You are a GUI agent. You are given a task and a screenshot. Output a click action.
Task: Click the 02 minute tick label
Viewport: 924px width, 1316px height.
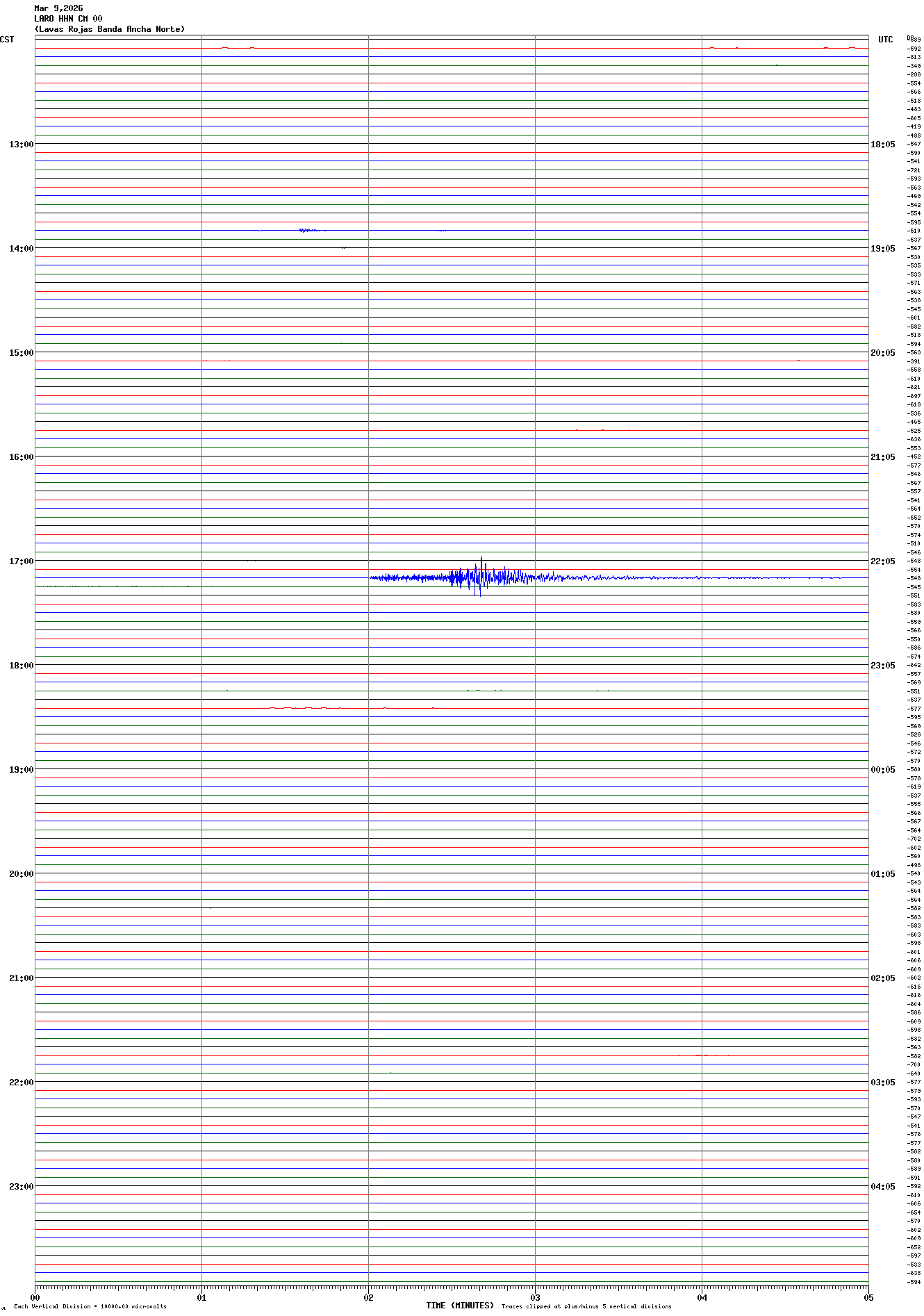click(x=368, y=1297)
